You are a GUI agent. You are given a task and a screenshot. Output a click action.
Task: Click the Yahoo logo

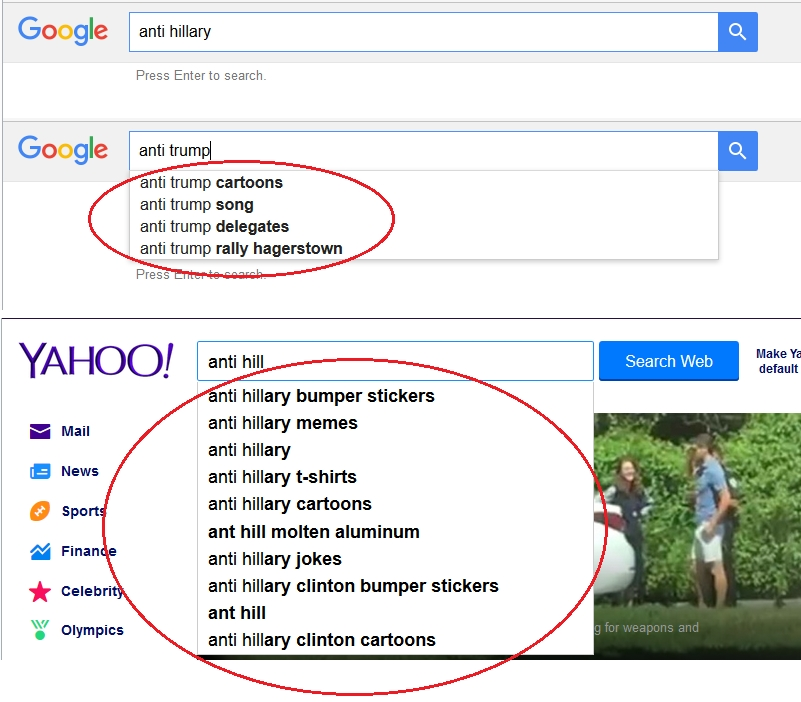click(x=96, y=361)
